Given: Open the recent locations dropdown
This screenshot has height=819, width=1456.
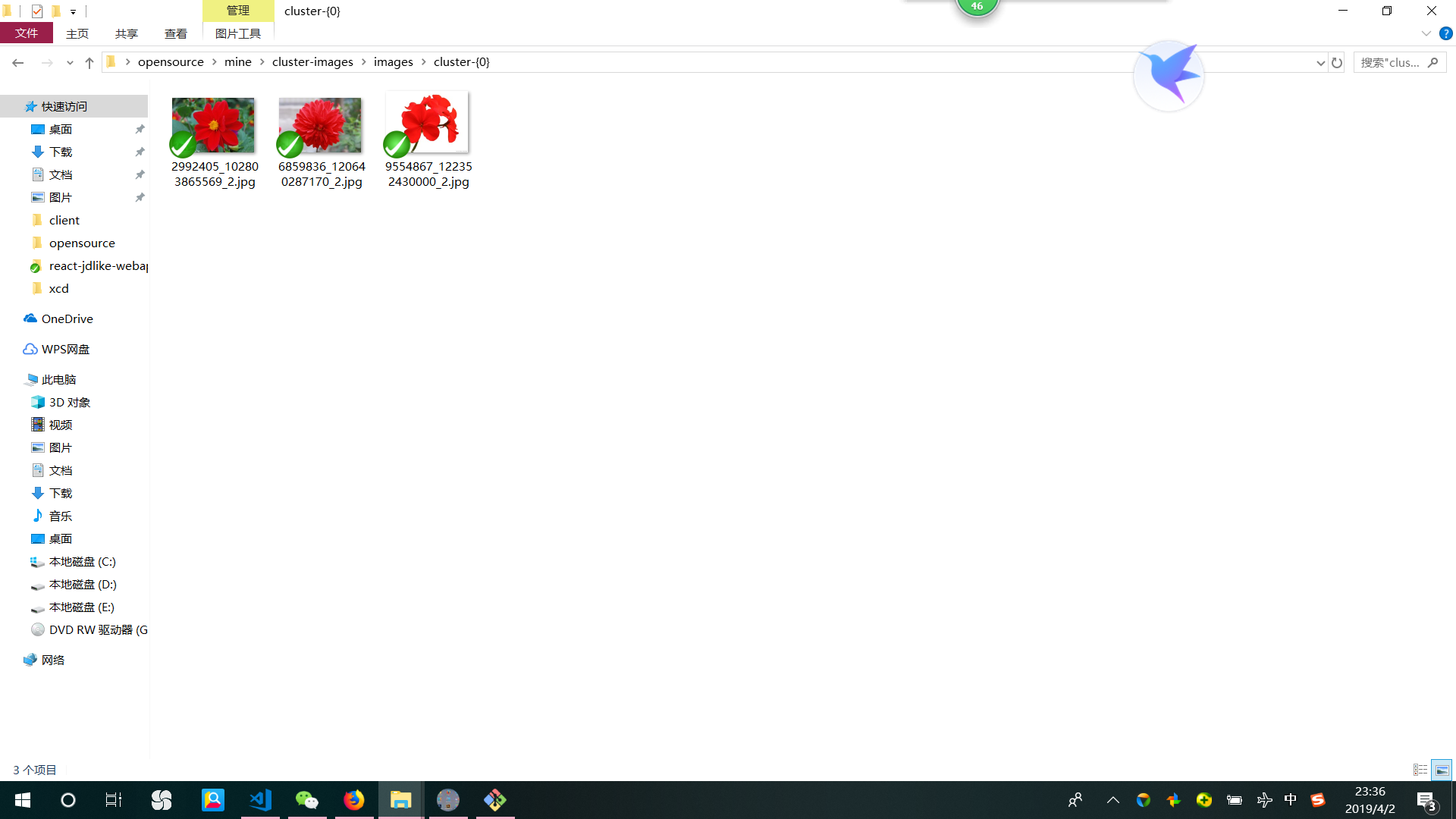Looking at the screenshot, I should pos(70,62).
